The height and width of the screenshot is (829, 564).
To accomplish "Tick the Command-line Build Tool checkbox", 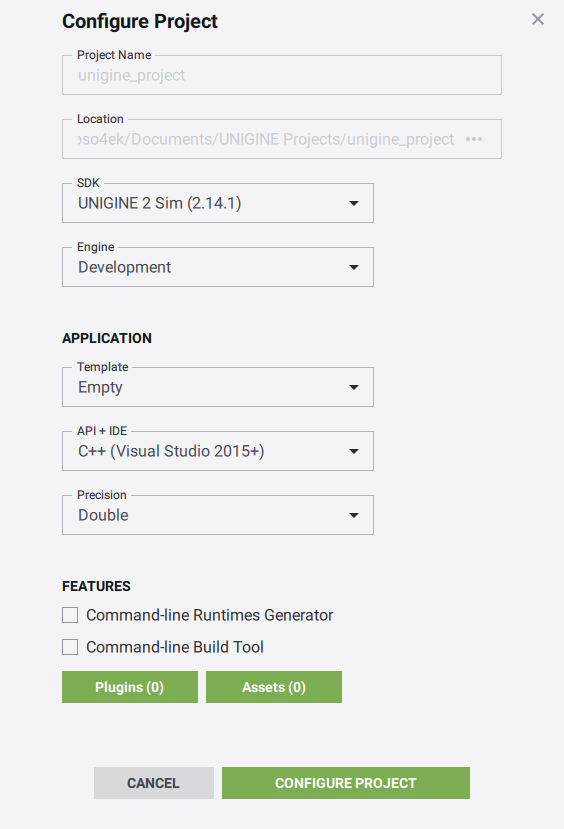I will (70, 647).
